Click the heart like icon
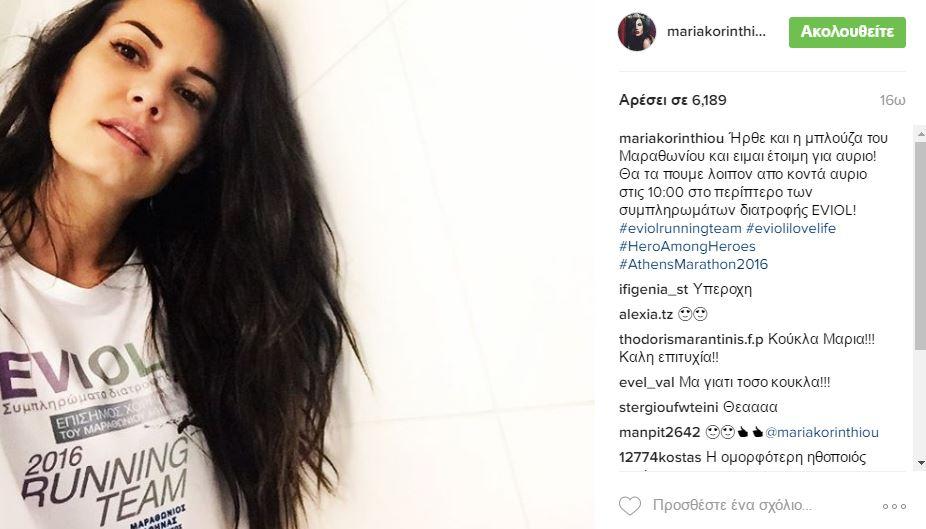The width and height of the screenshot is (926, 529). [630, 506]
